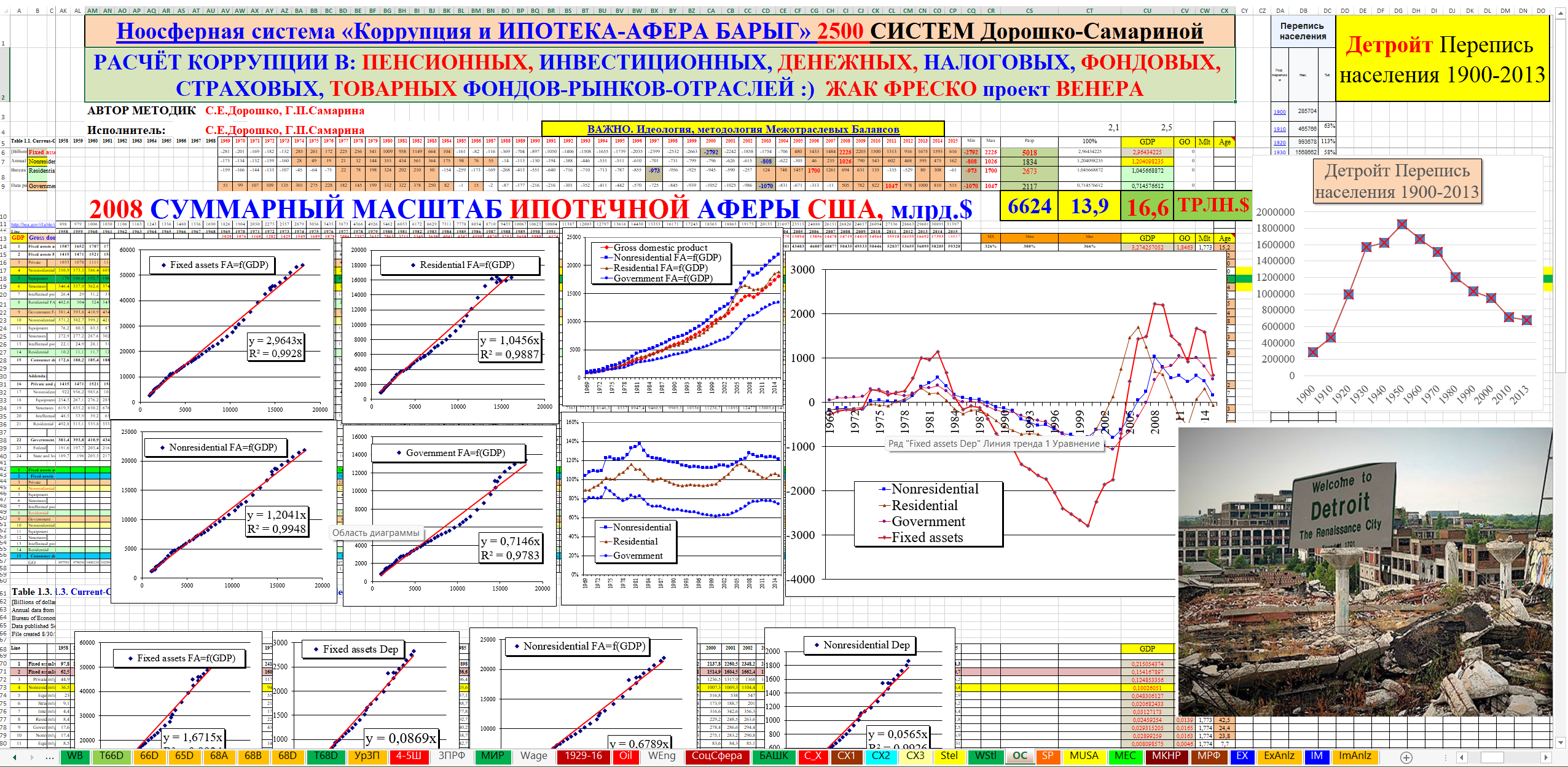Add a new sheet with the plus button

pyautogui.click(x=1406, y=757)
